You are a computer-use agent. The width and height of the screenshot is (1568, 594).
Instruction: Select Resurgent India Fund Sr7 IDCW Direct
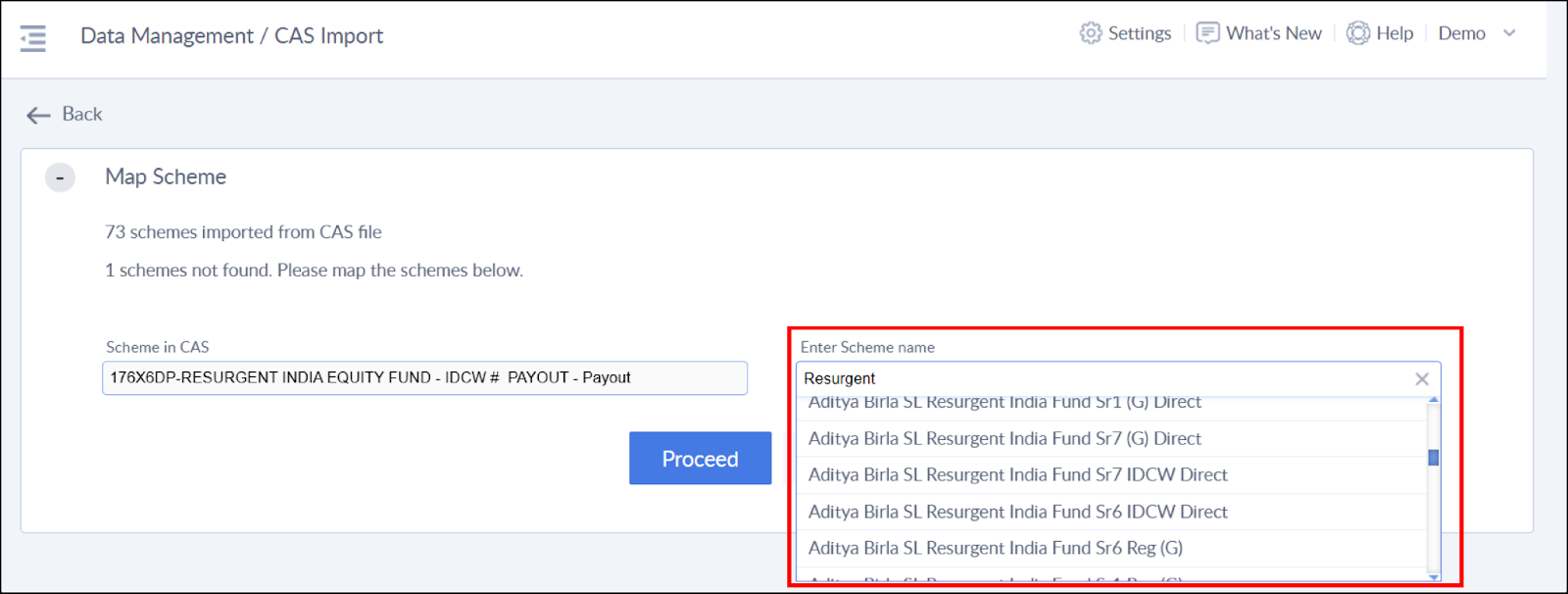[1111, 475]
